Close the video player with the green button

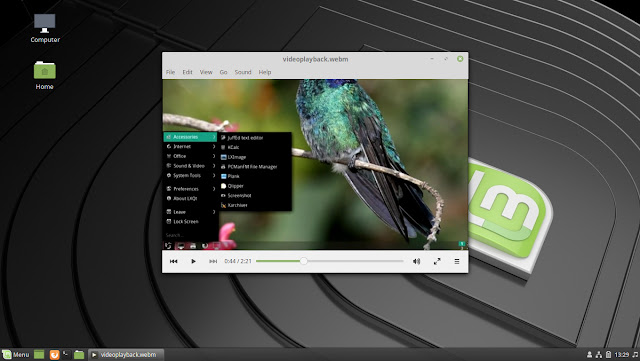(460, 59)
